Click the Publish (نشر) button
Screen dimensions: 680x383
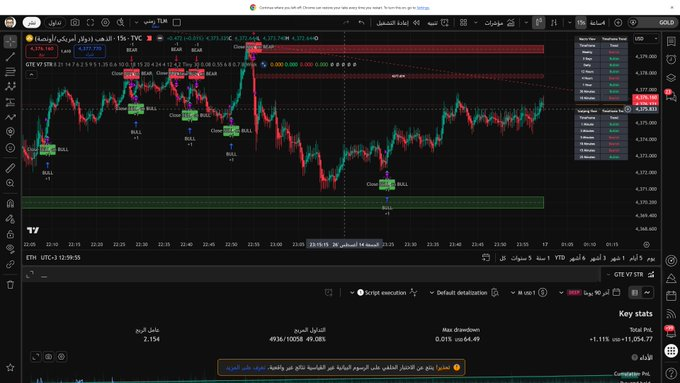32,22
